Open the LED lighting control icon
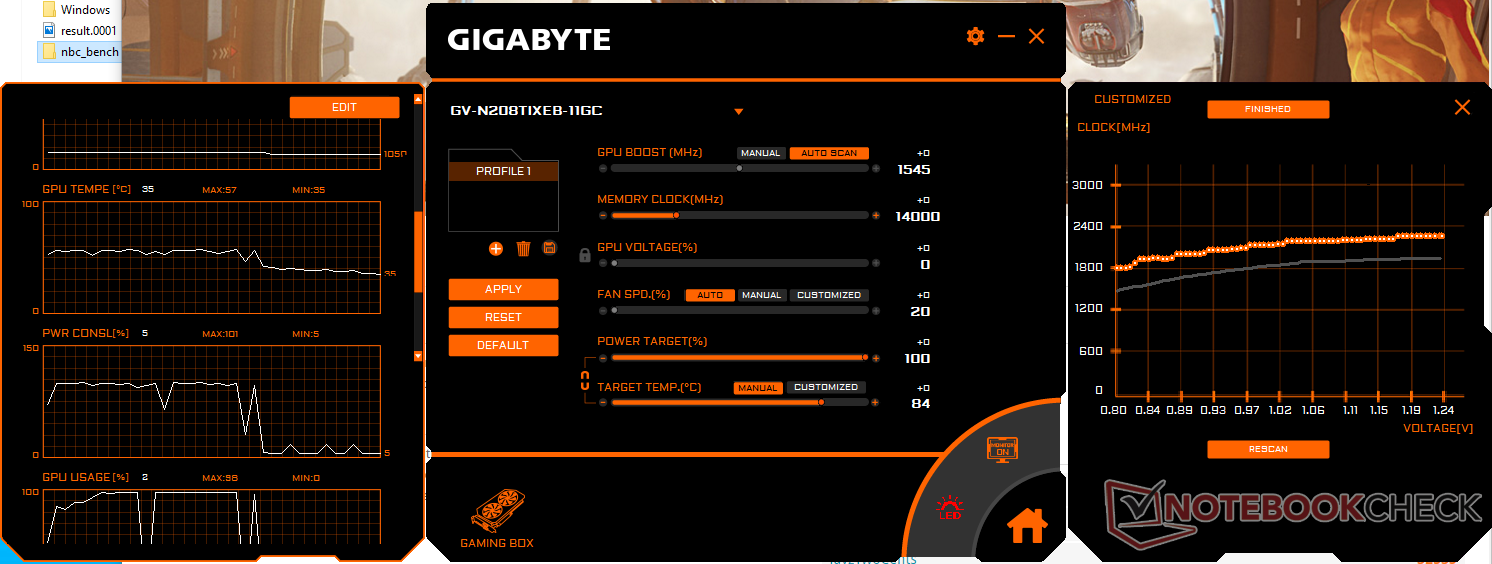The width and height of the screenshot is (1492, 564). (x=950, y=508)
